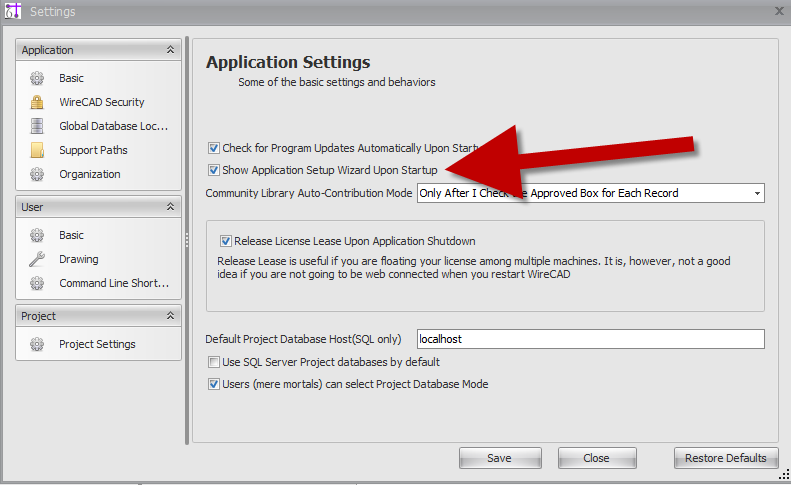Click the Community Library Auto-Contribution Mode label
791x485 pixels.
click(309, 193)
